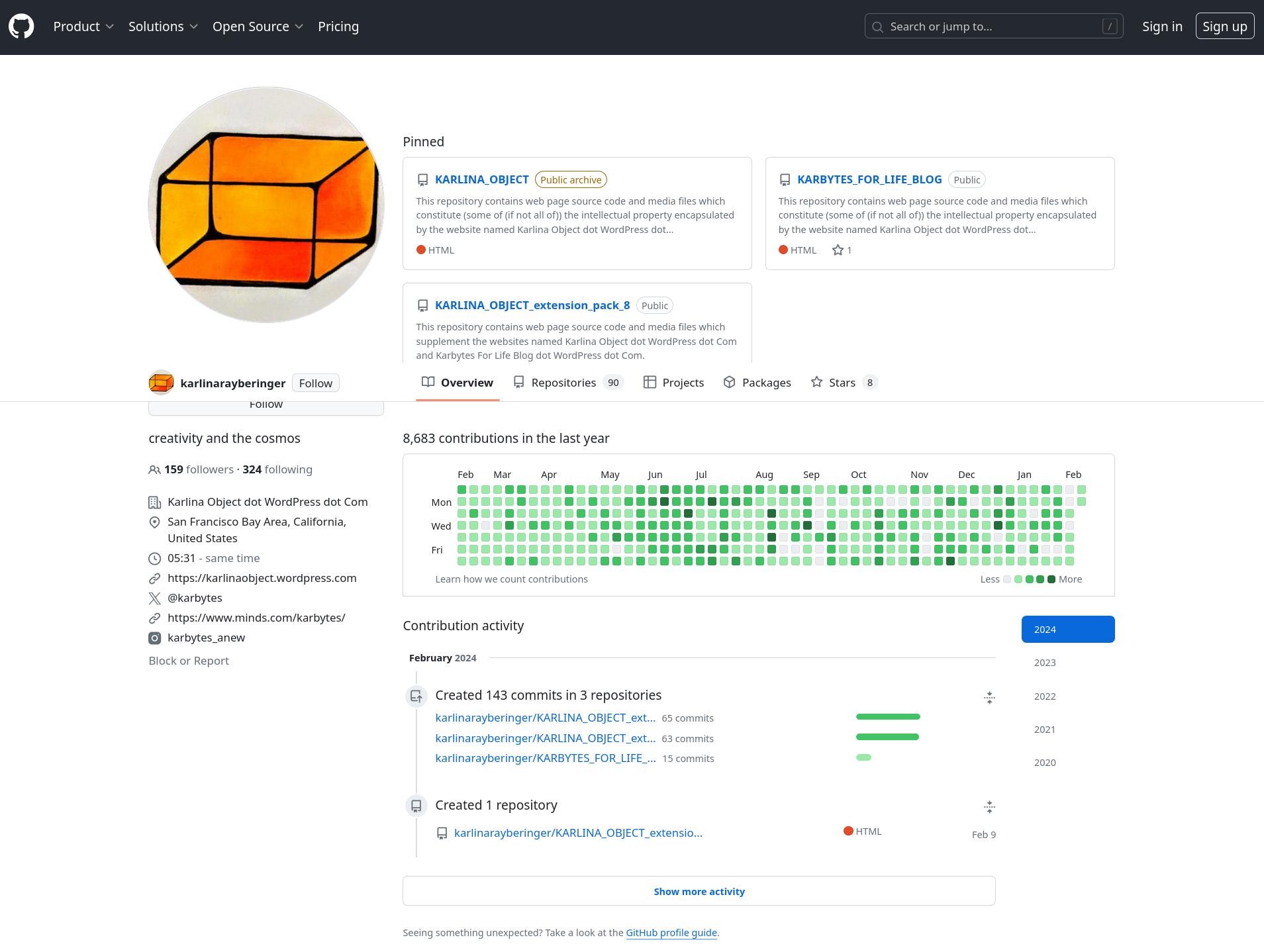1264x952 pixels.
Task: Click the 65 commits link
Action: pos(687,718)
